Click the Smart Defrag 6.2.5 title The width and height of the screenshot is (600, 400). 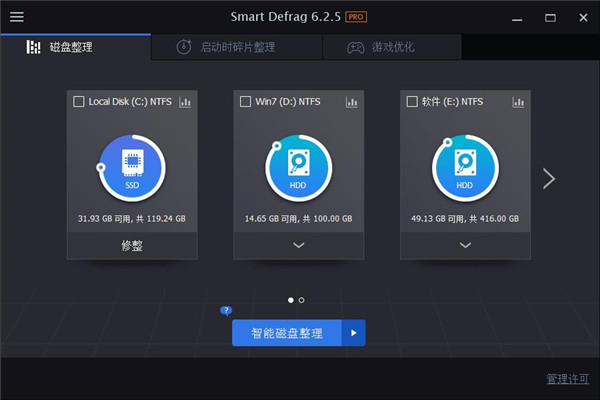pos(285,17)
